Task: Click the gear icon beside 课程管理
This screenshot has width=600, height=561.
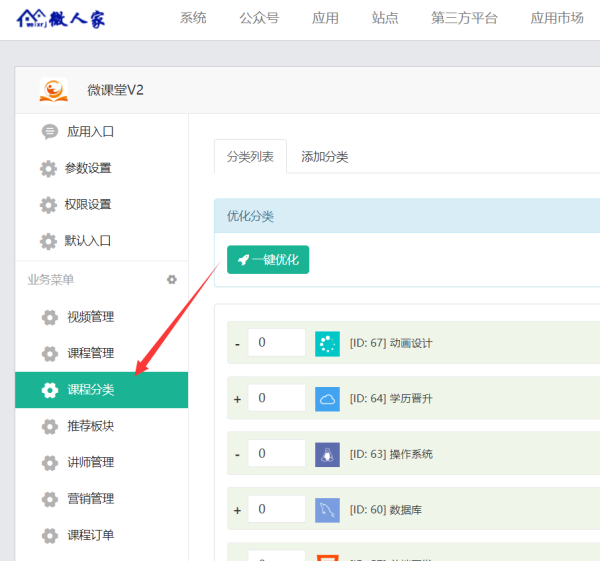Action: pos(50,354)
